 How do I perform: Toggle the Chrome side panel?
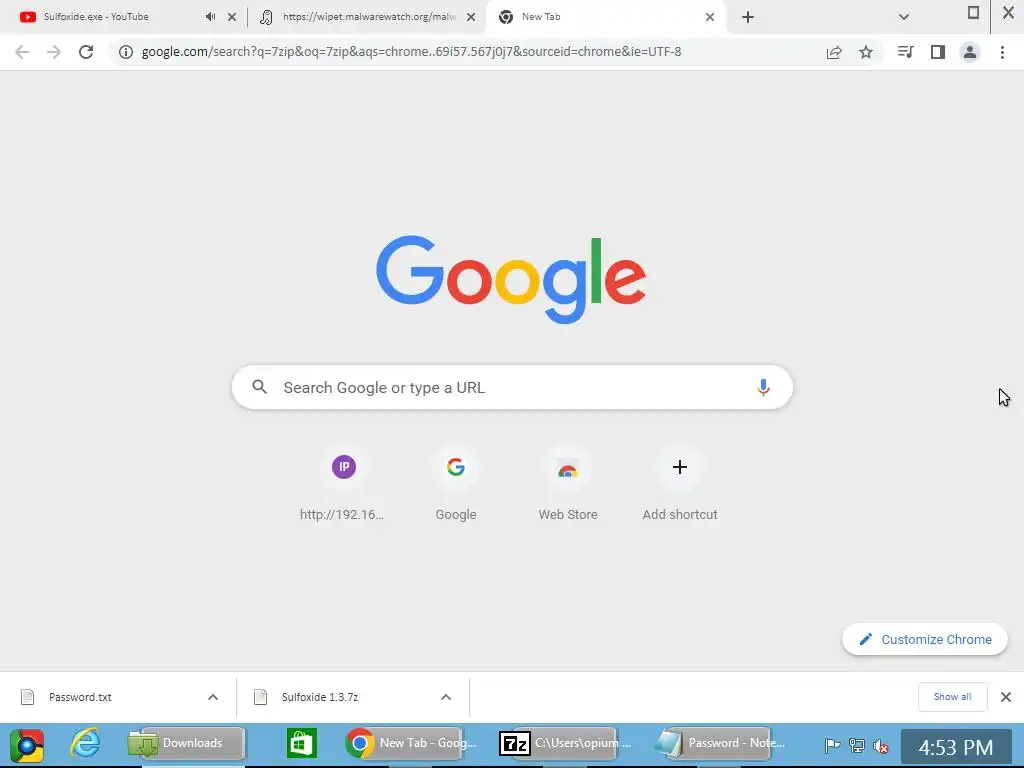(938, 52)
